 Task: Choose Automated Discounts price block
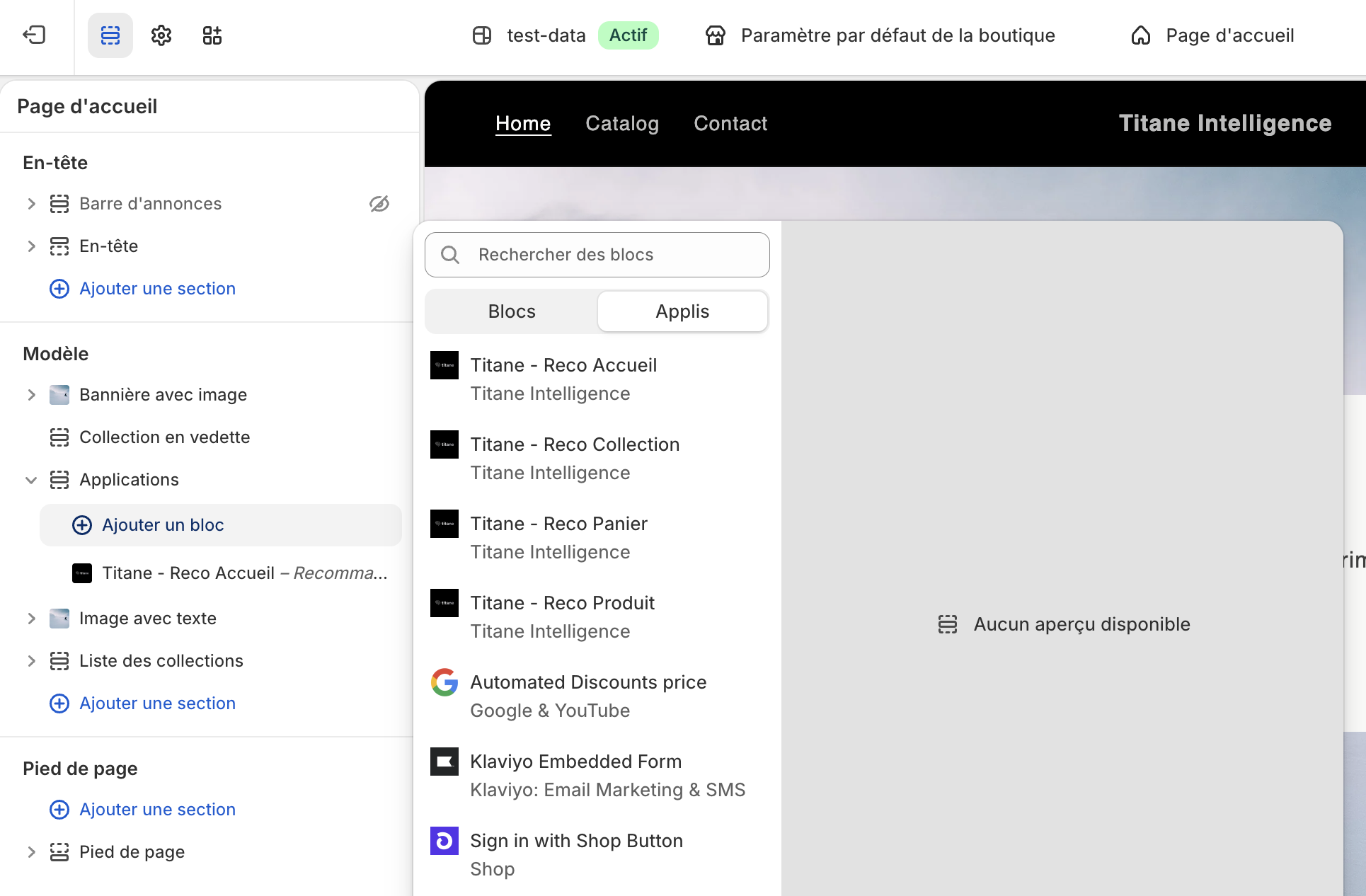597,696
